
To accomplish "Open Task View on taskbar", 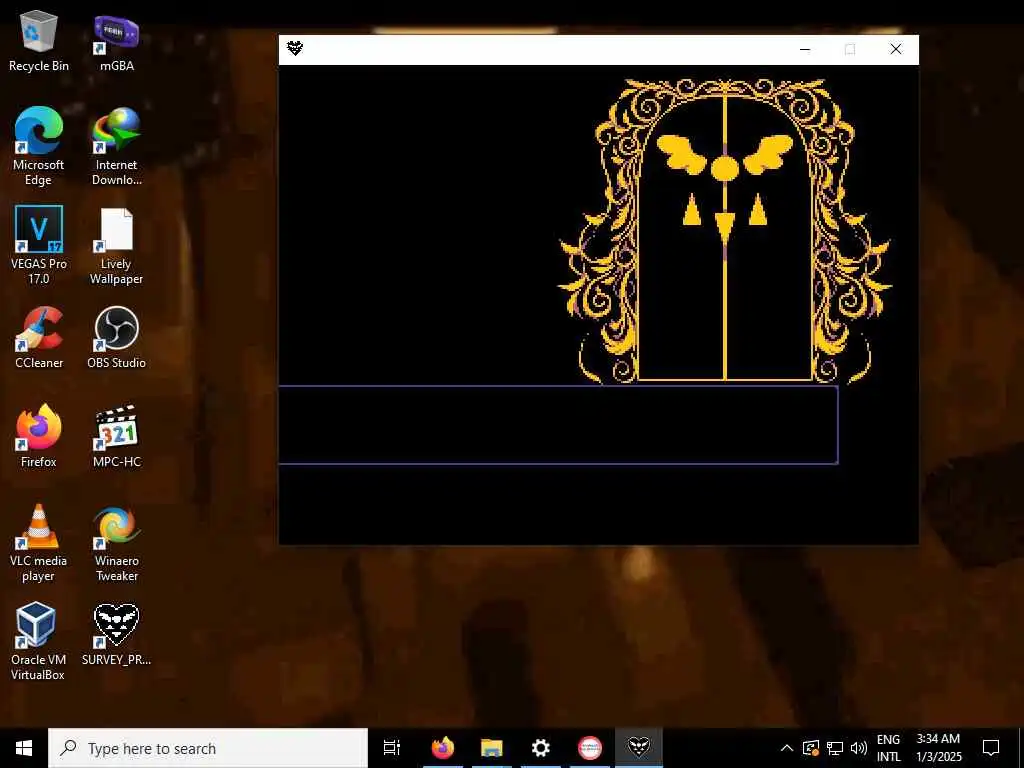I will coord(392,748).
